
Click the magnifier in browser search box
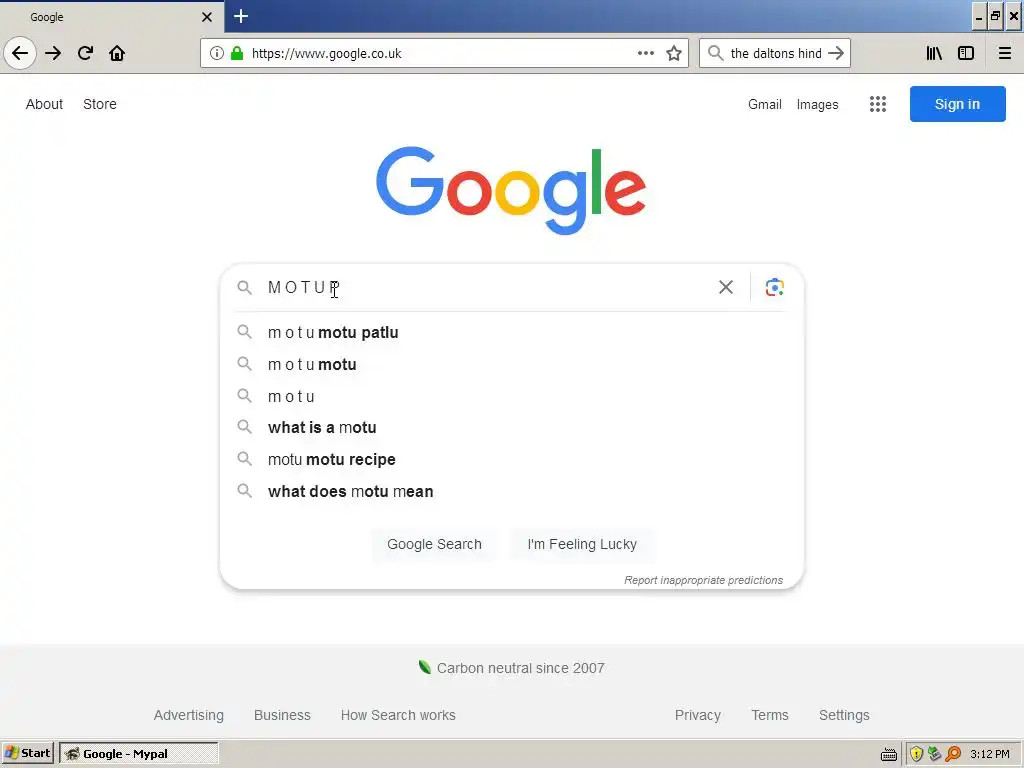716,53
